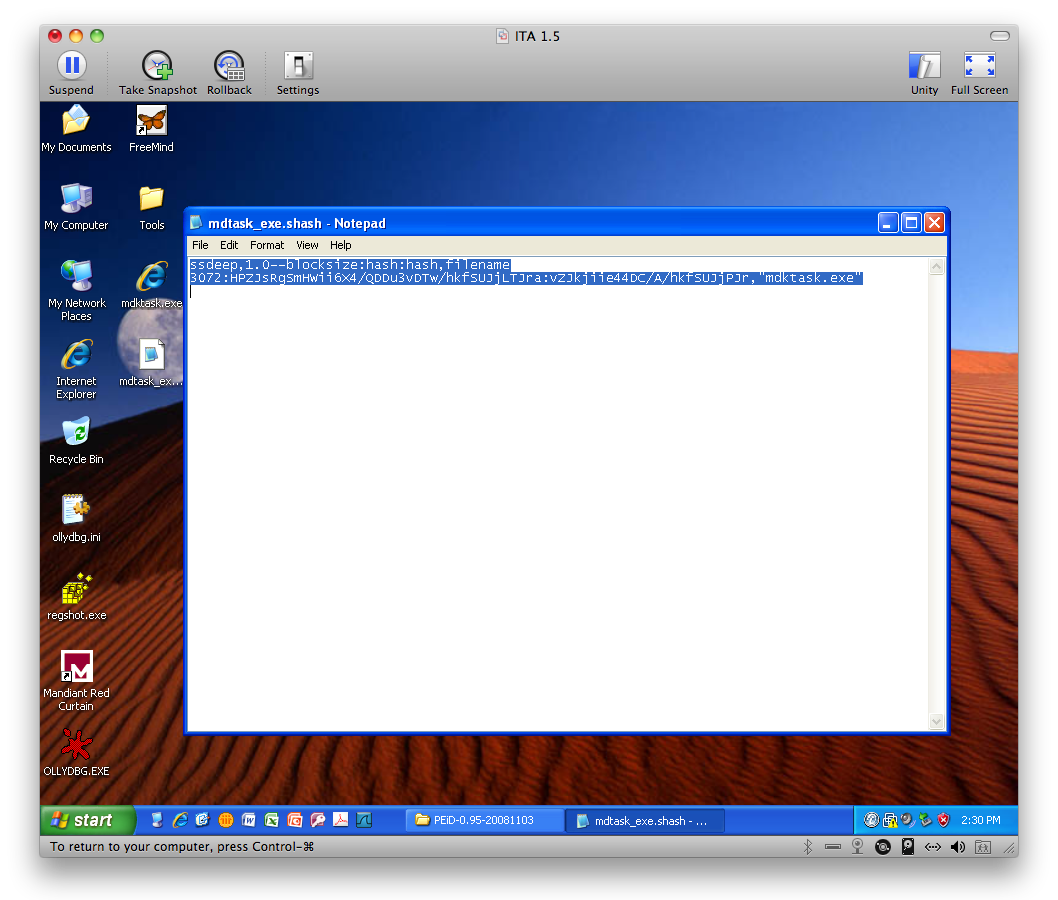Suspend the virtual machine
The image size is (1058, 900).
pyautogui.click(x=70, y=67)
